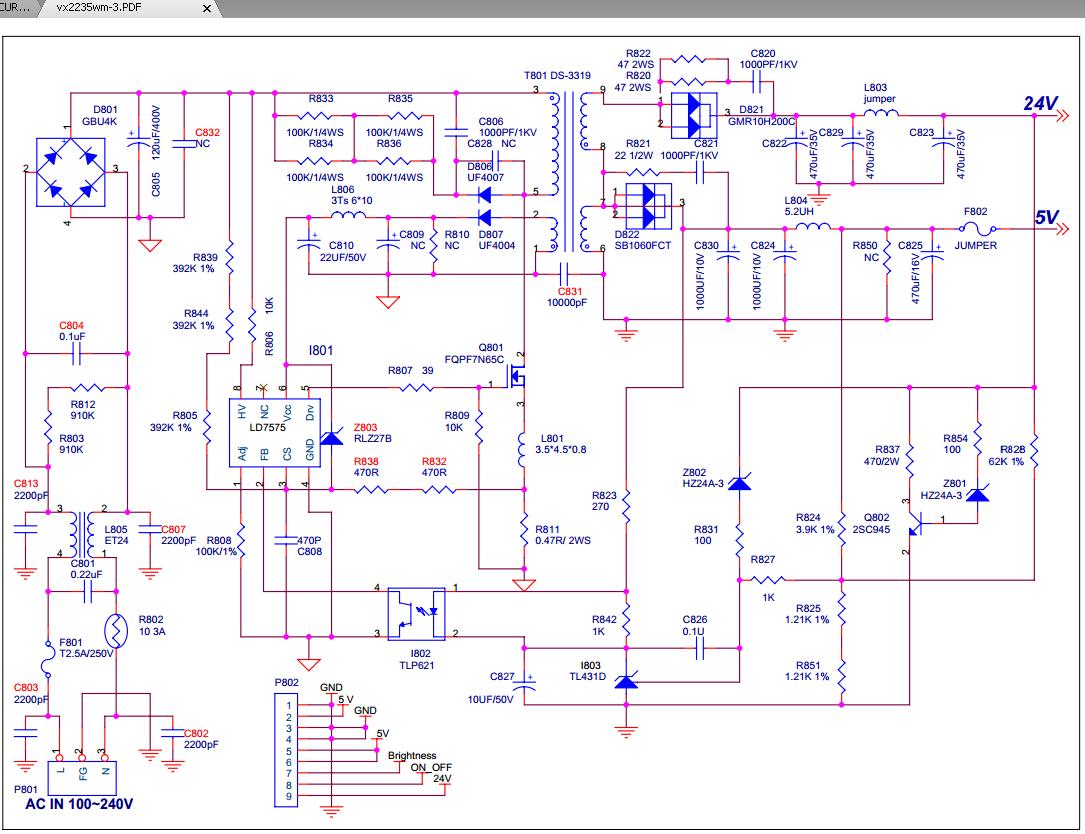The height and width of the screenshot is (834, 1085).
Task: Click the D801 bridge rectifier symbol
Action: tap(71, 172)
